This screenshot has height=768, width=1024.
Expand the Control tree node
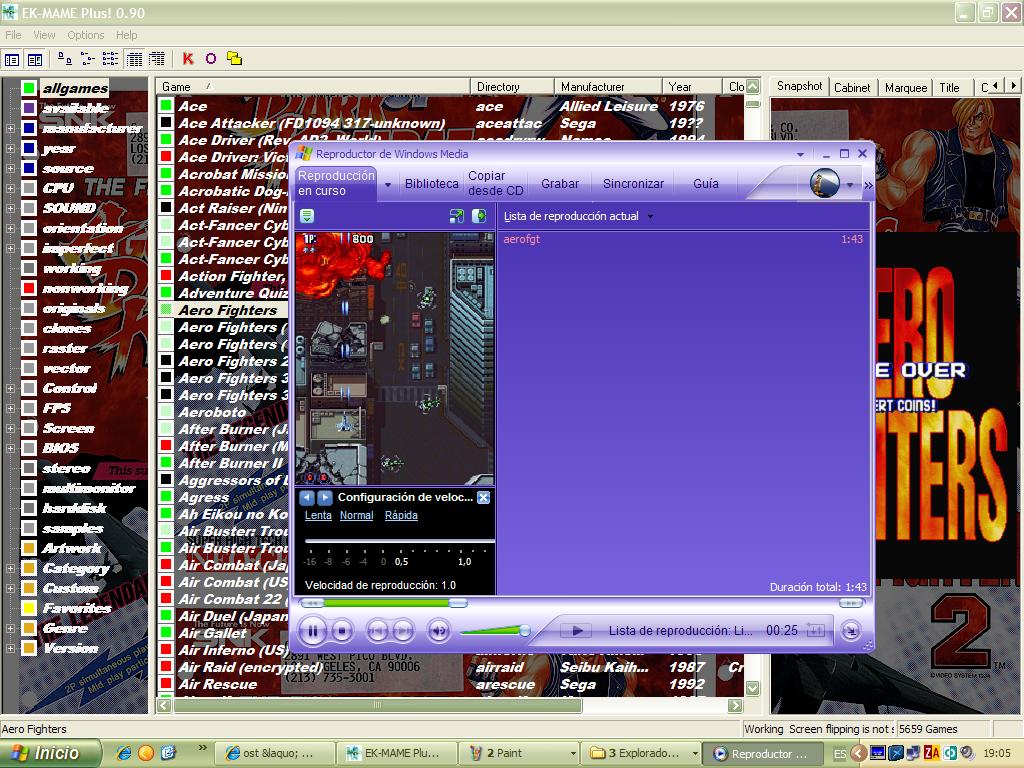(x=10, y=389)
